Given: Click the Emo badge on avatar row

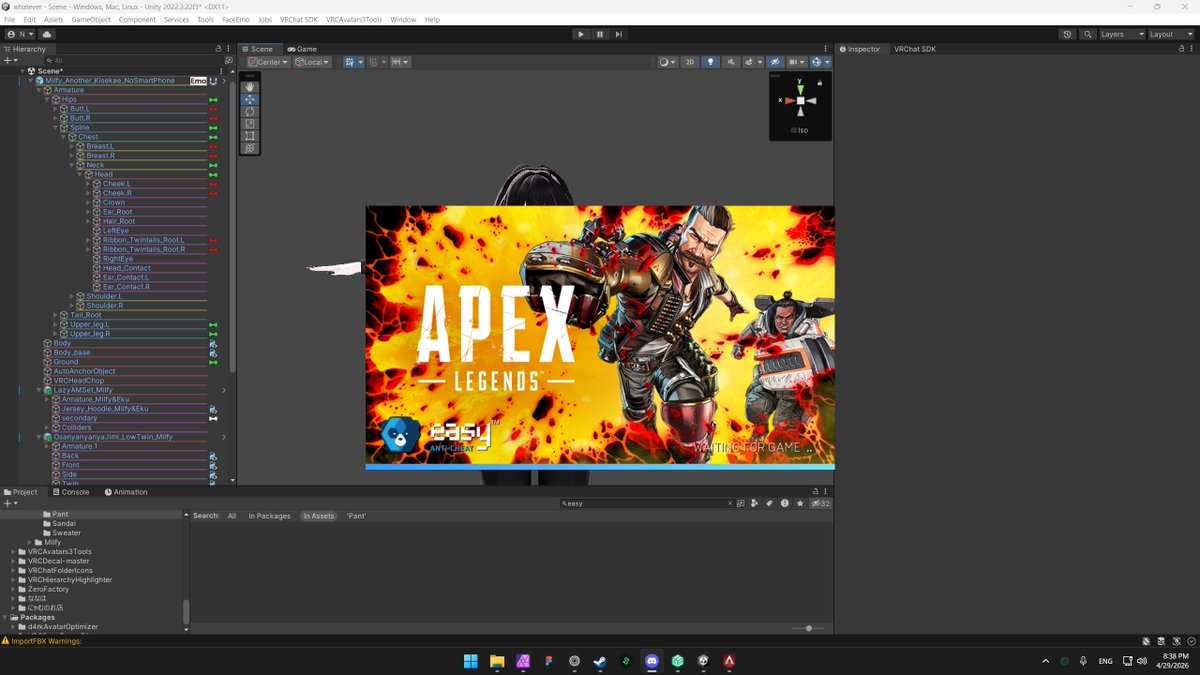Looking at the screenshot, I should point(198,81).
